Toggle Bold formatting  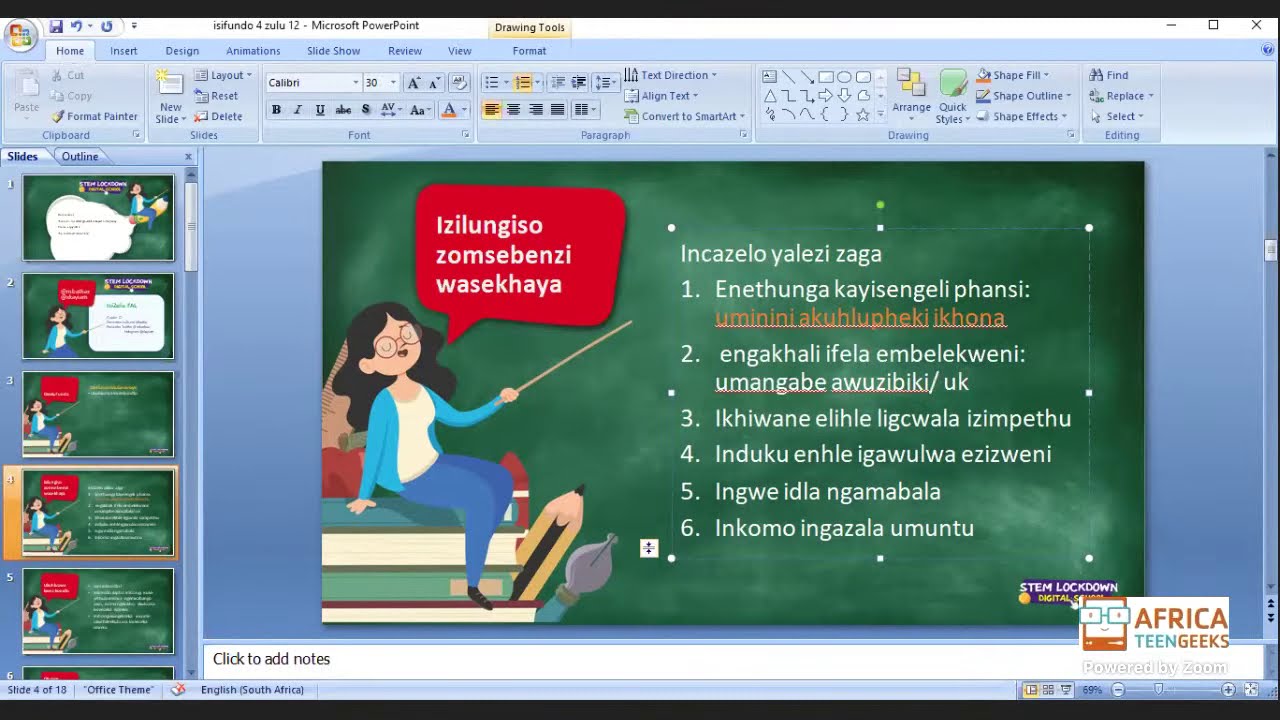[x=276, y=110]
